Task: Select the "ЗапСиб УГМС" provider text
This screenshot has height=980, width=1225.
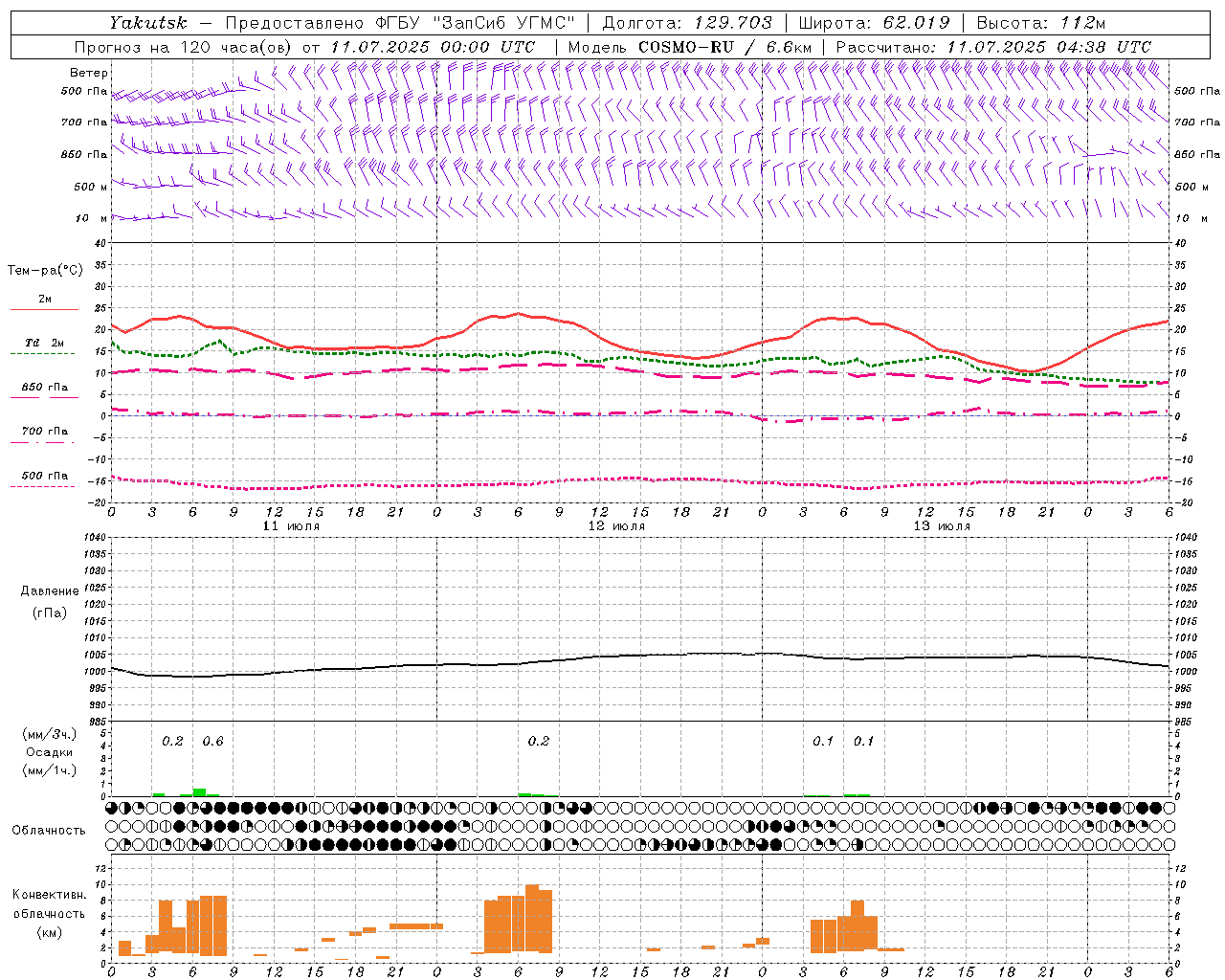Action: click(504, 23)
